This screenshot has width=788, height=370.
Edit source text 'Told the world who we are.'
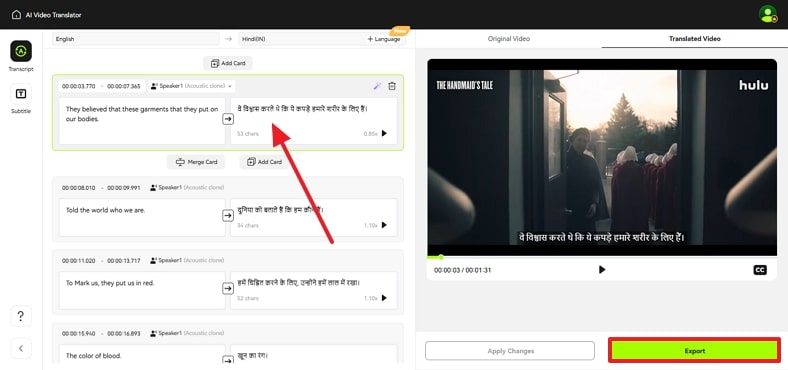[x=142, y=217]
